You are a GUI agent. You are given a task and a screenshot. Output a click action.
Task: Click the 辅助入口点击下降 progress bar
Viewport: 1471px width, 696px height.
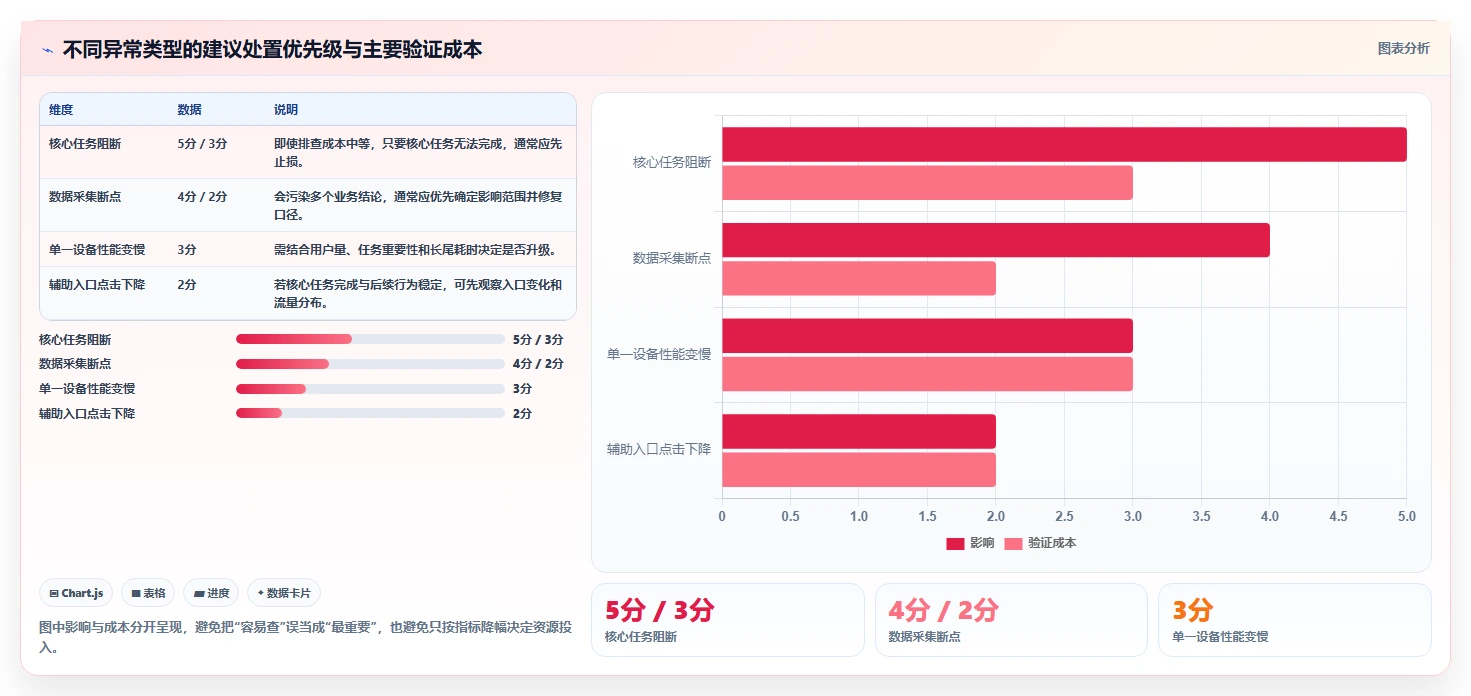click(370, 413)
